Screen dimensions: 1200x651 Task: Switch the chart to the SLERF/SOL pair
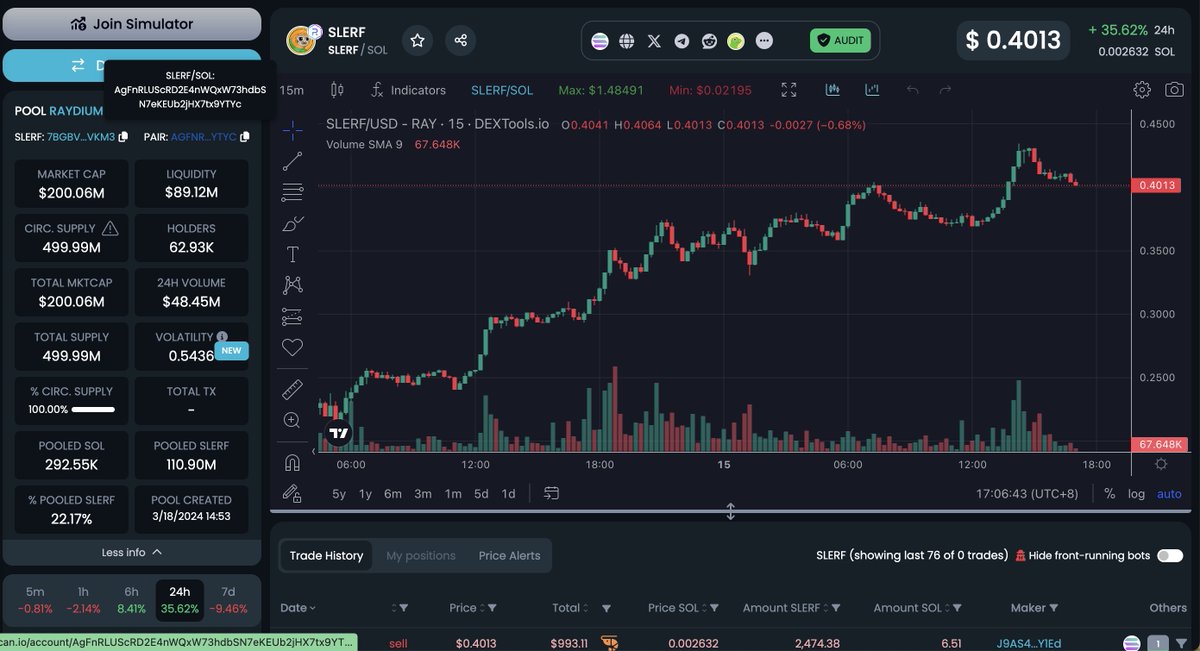click(x=502, y=90)
